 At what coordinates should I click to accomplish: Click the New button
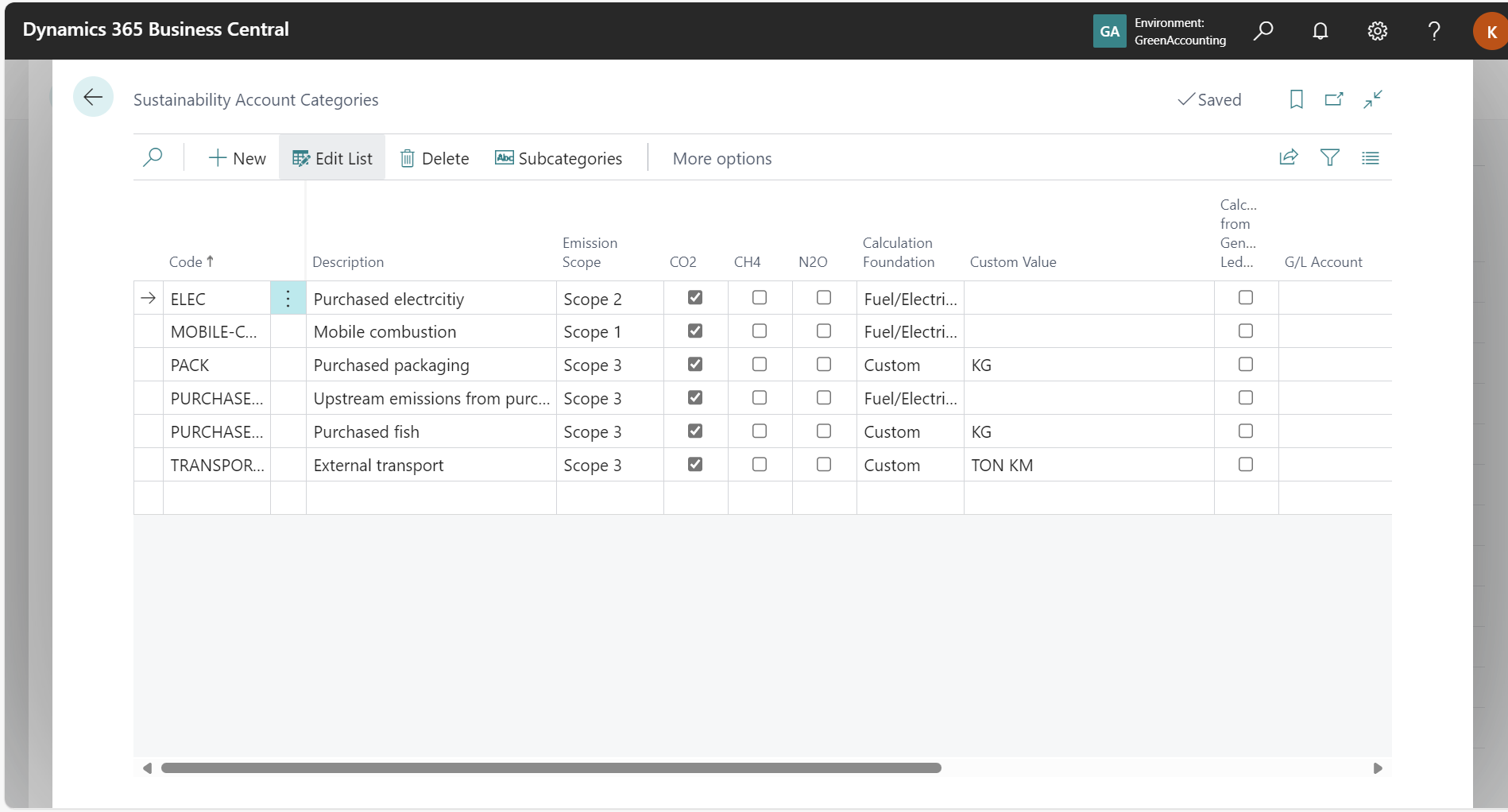pyautogui.click(x=237, y=159)
